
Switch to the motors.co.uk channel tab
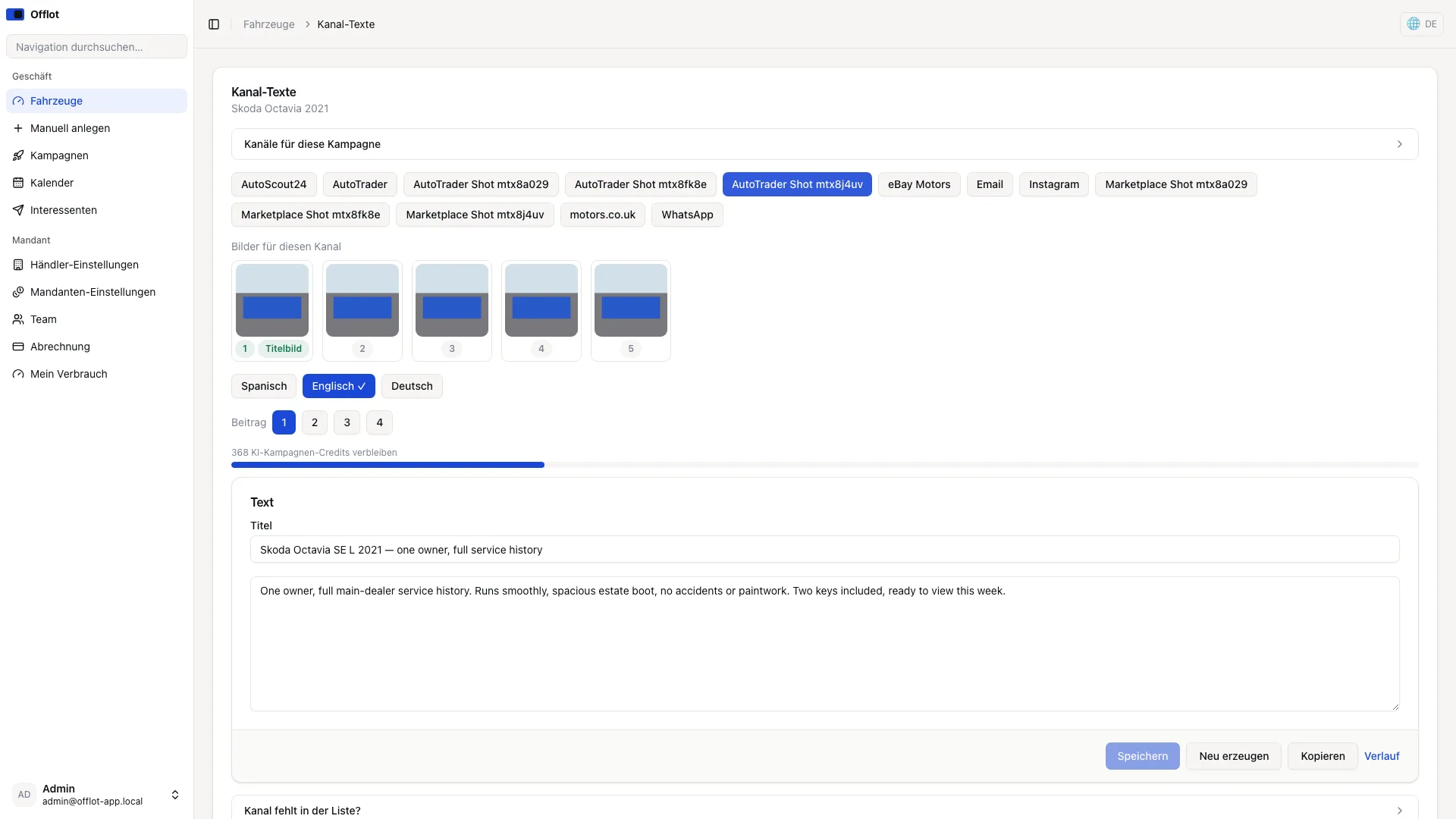pos(603,215)
